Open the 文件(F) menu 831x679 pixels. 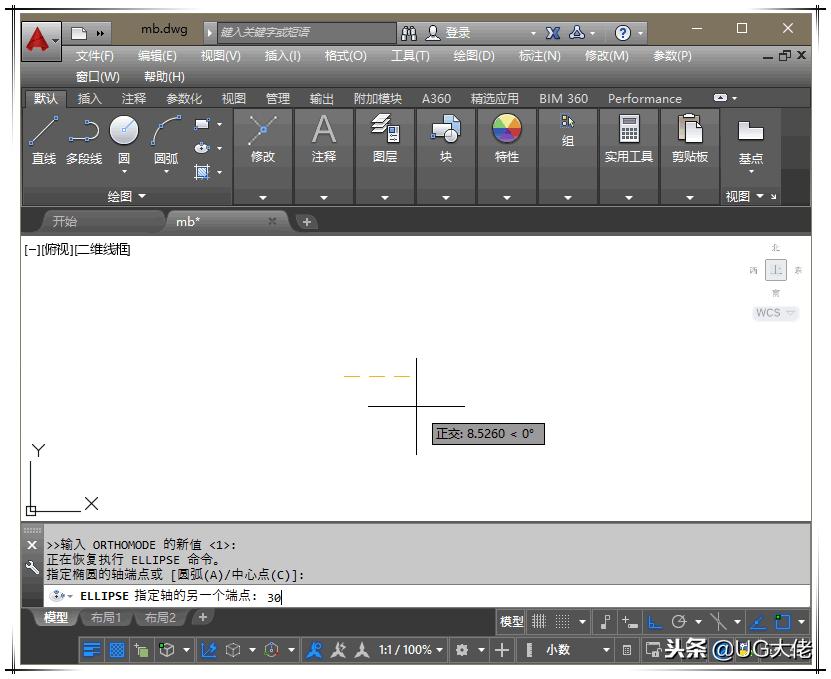94,56
